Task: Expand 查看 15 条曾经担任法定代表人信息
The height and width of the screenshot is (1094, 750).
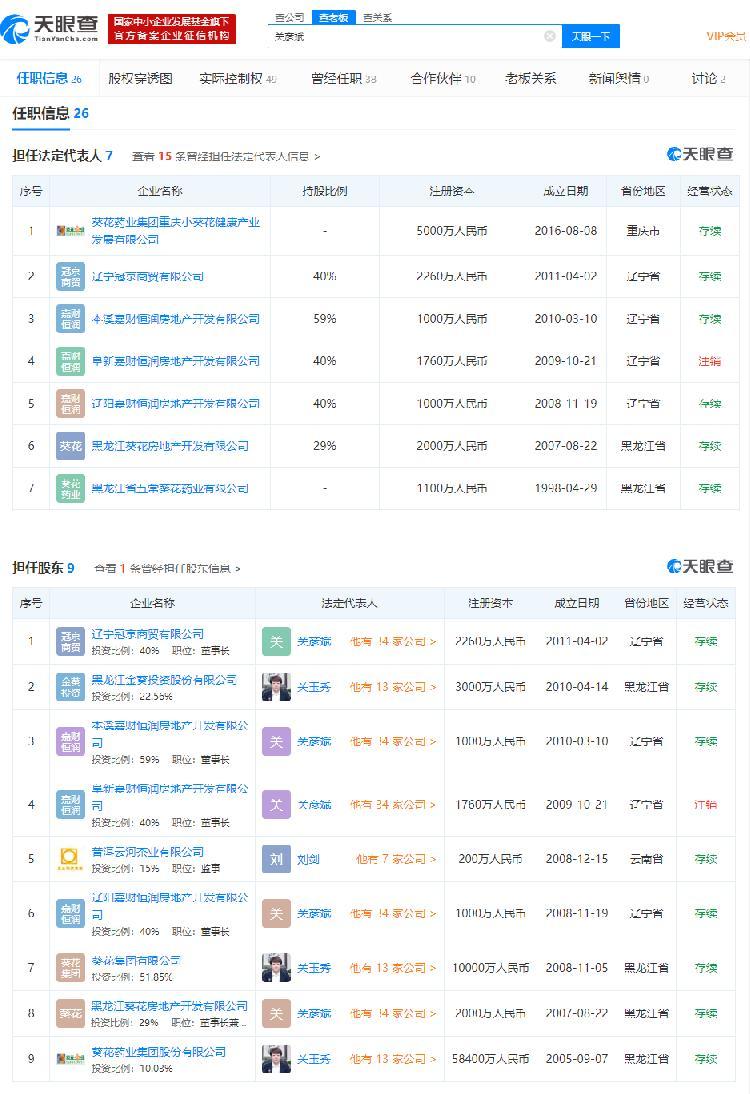Action: tap(226, 156)
